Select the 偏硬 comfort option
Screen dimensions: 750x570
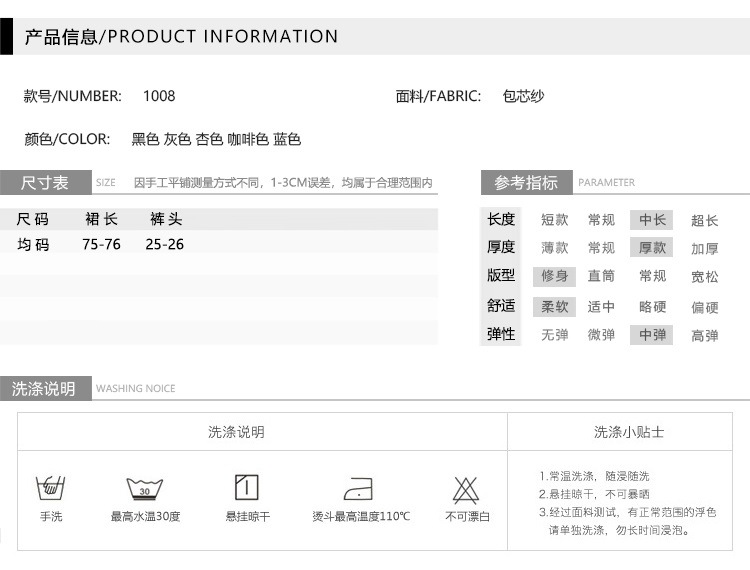tap(705, 307)
